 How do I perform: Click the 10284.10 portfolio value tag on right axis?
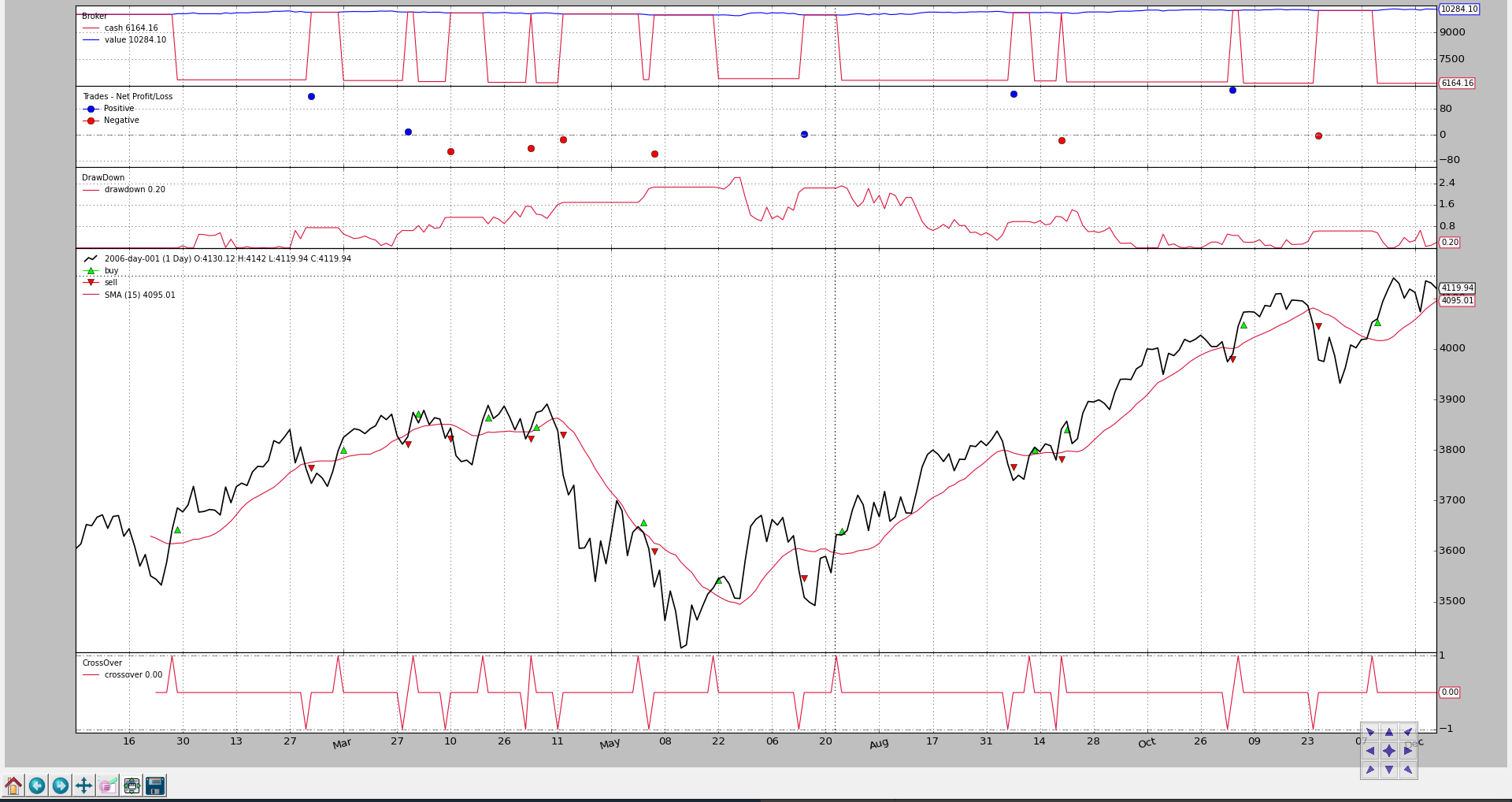(x=1459, y=9)
